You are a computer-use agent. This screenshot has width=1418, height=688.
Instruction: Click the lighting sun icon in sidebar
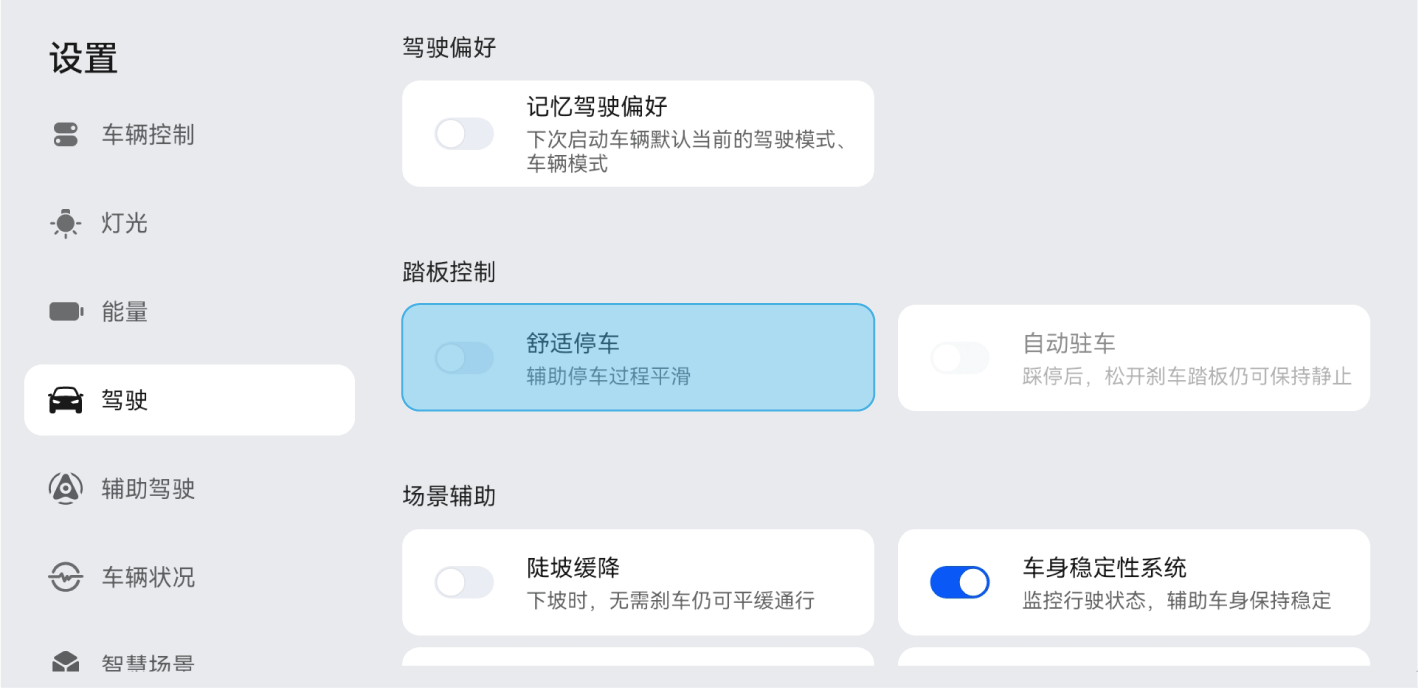pos(66,223)
